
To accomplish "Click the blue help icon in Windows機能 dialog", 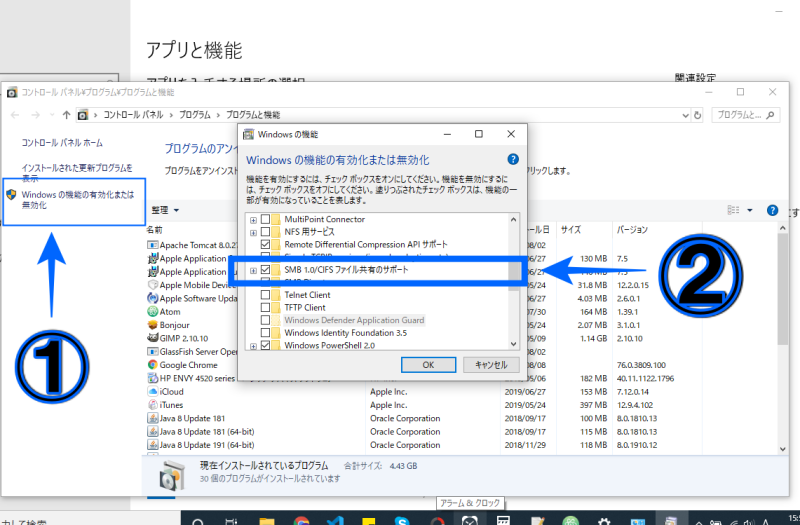I will tap(513, 159).
